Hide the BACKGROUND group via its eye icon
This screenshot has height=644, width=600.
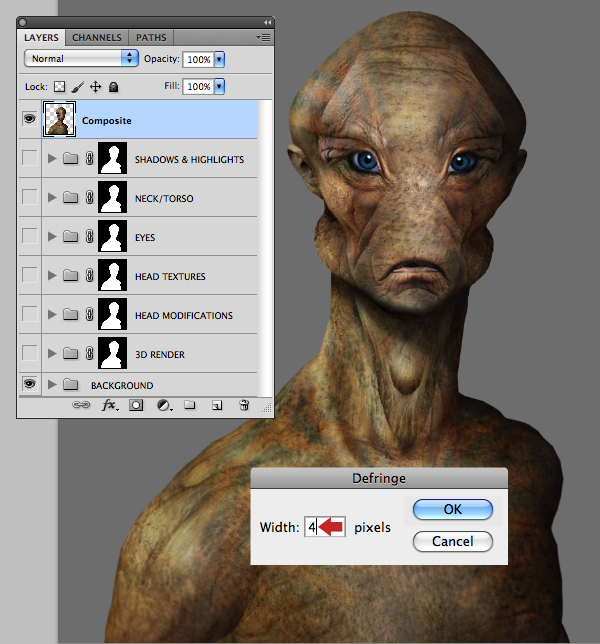[30, 384]
